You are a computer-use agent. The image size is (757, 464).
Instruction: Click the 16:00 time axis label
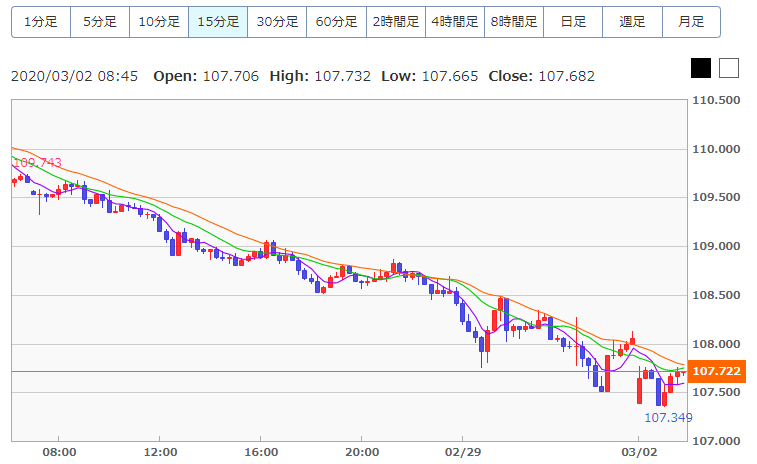261,452
